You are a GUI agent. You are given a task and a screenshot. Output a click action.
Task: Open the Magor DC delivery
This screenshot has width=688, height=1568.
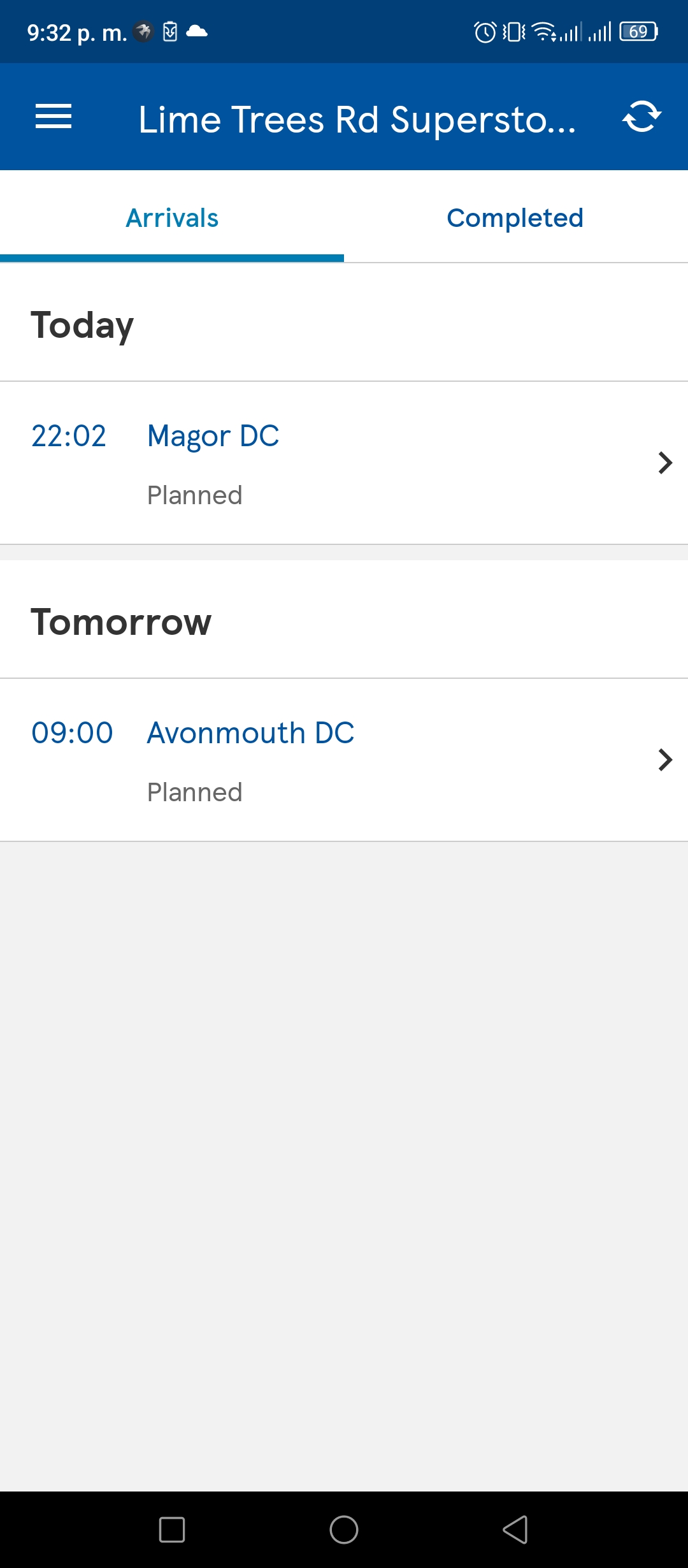coord(344,463)
